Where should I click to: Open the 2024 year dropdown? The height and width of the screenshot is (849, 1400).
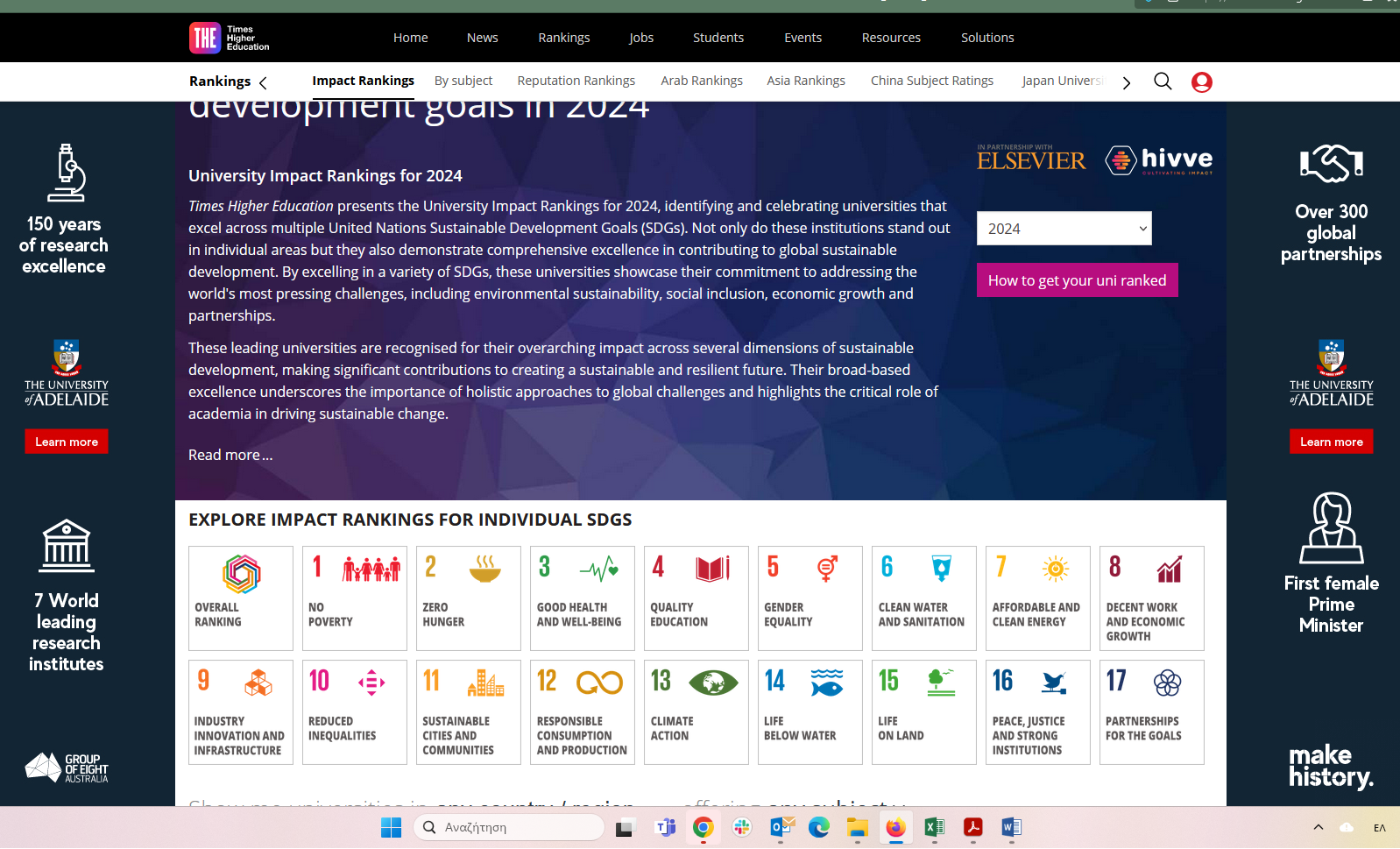(x=1064, y=229)
